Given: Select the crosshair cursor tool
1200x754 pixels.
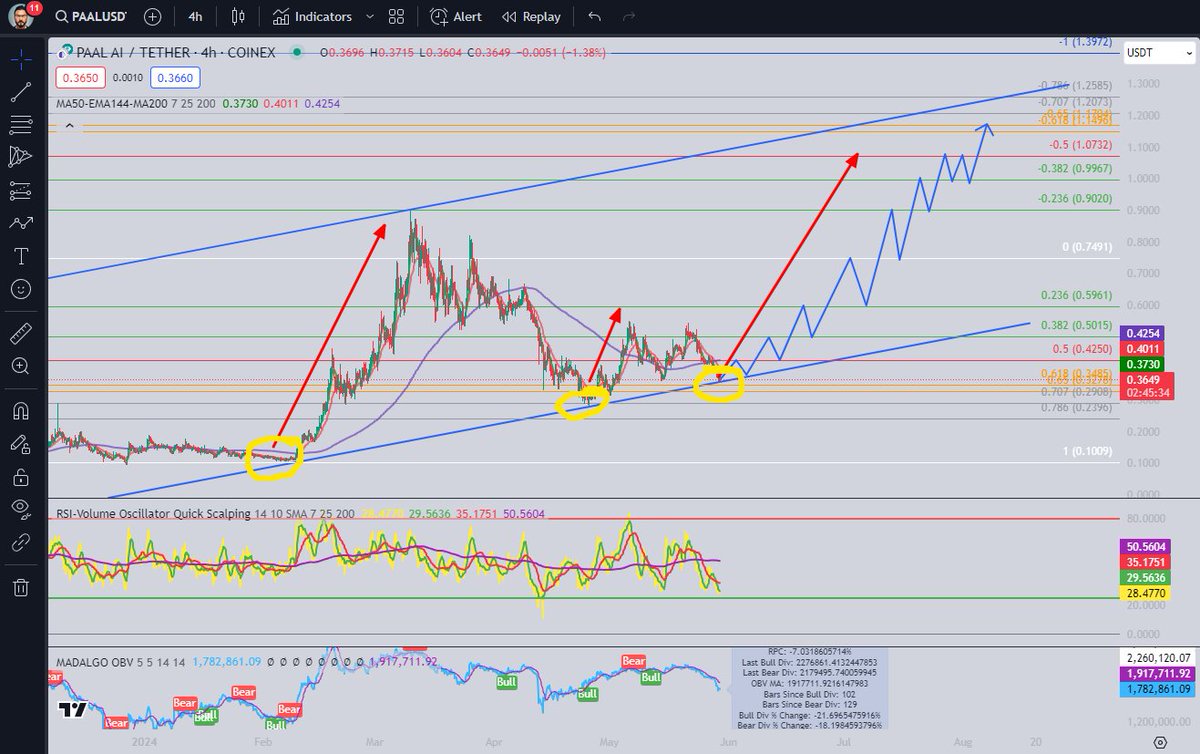Looking at the screenshot, I should point(20,60).
